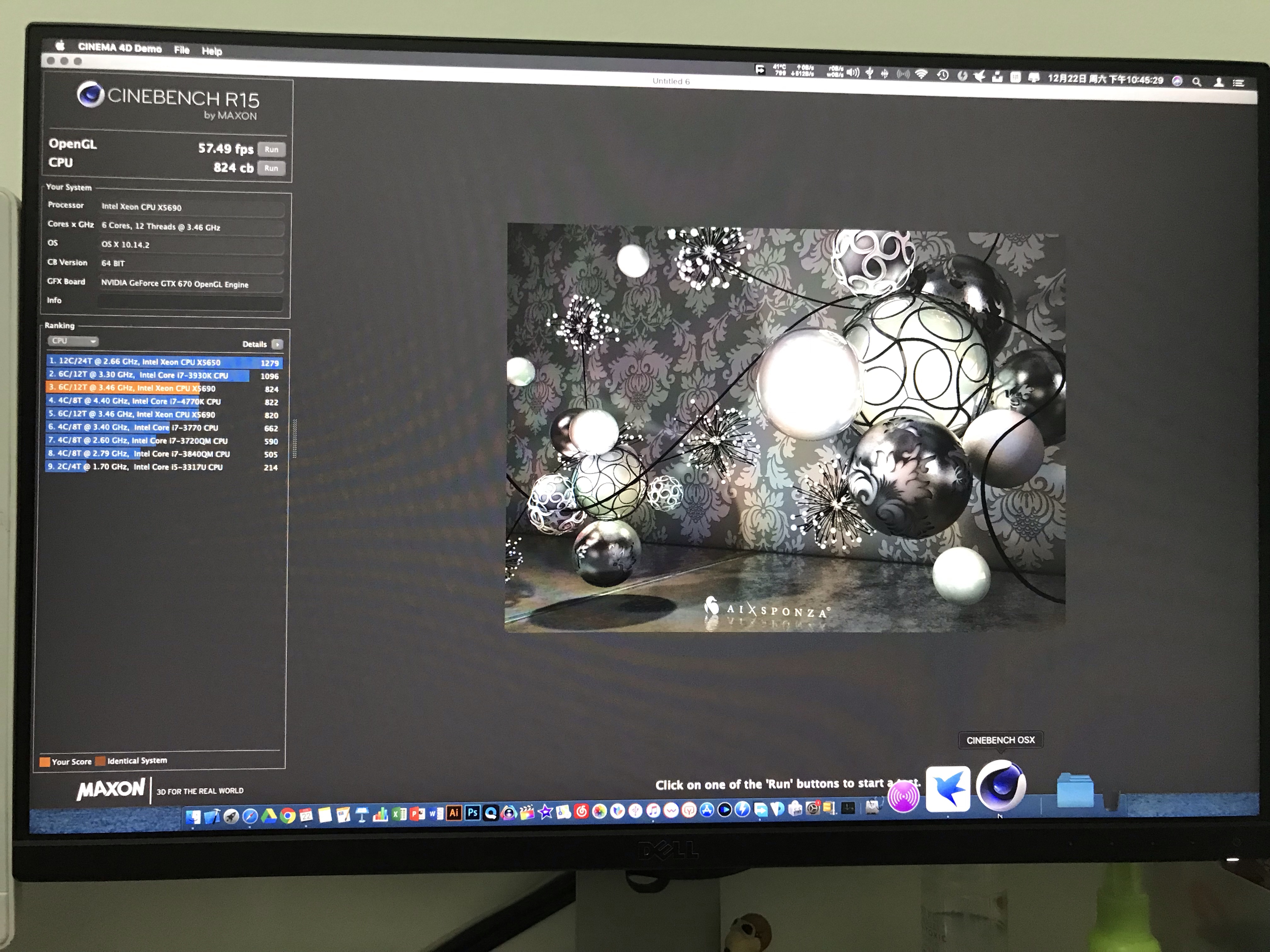Click the GFX Board field NVIDIA GeForce GTX 670
1270x952 pixels.
pyautogui.click(x=192, y=284)
